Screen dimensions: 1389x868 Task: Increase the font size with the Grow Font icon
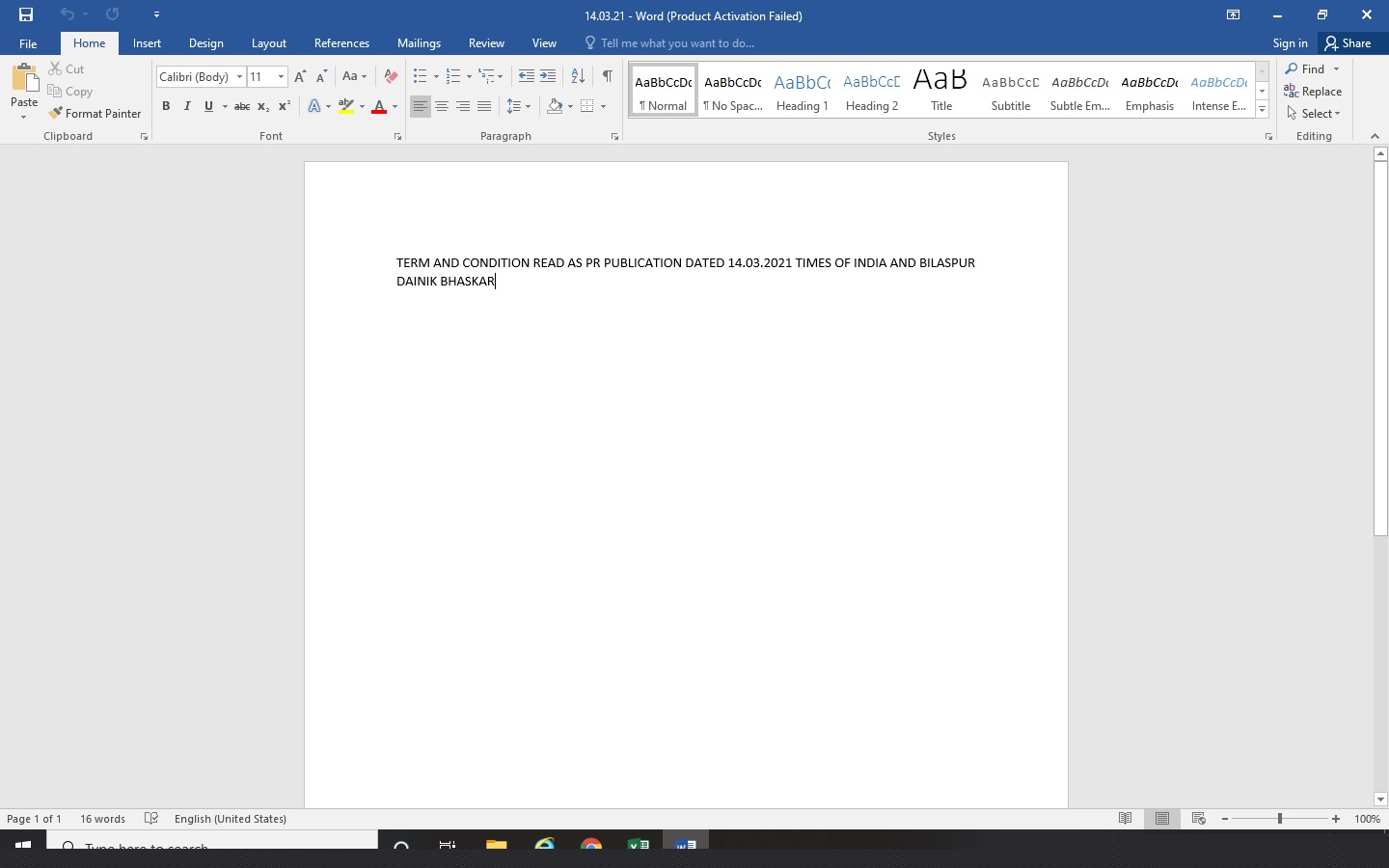tap(300, 76)
